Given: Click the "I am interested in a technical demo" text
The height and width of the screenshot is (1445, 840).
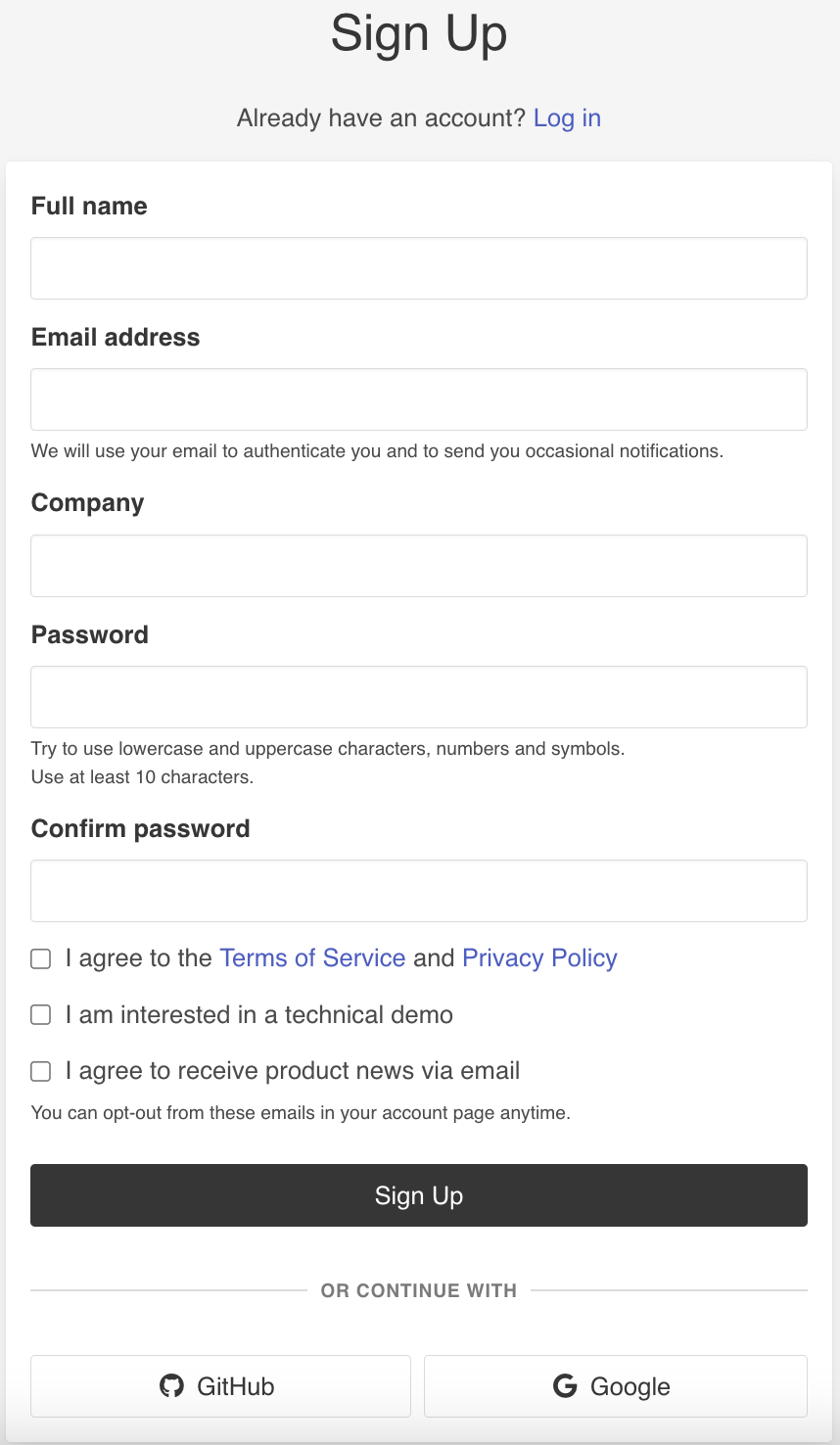Looking at the screenshot, I should coord(259,1015).
